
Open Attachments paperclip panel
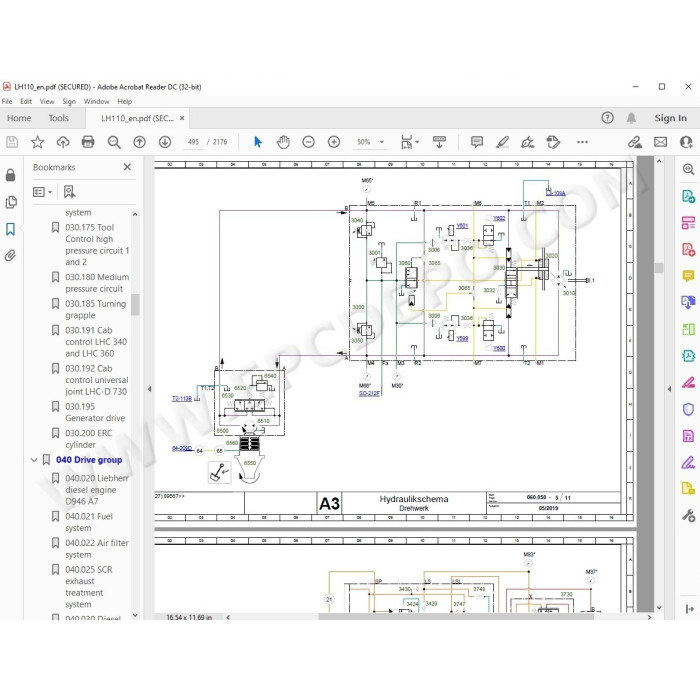(10, 255)
